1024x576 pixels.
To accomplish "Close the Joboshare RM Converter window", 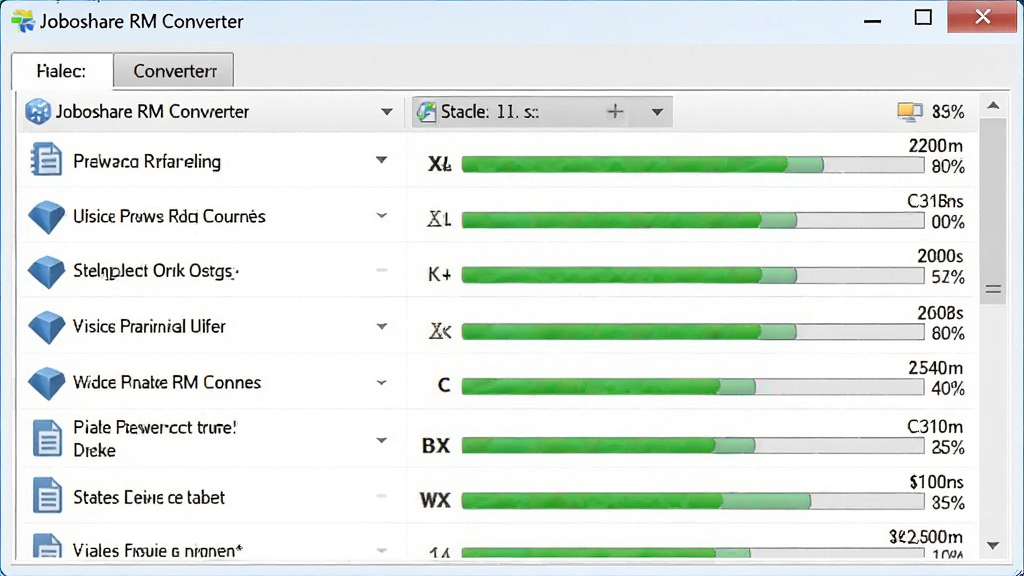I will (x=982, y=17).
